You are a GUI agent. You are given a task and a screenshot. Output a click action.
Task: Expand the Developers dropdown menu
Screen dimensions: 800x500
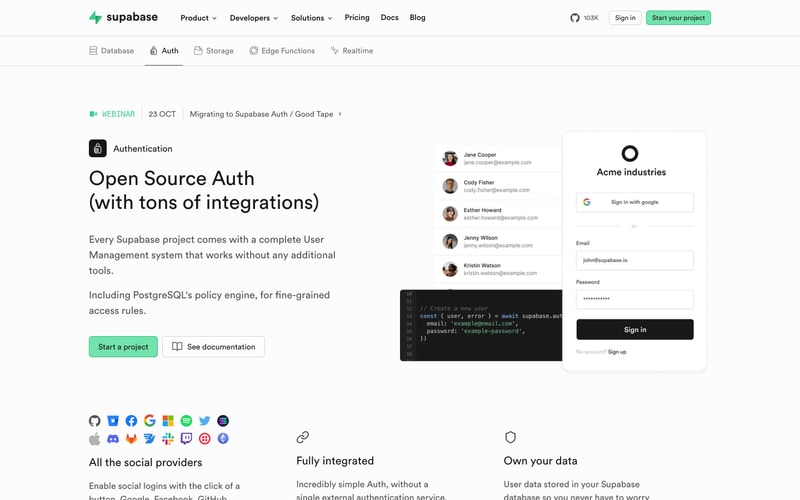pos(254,18)
